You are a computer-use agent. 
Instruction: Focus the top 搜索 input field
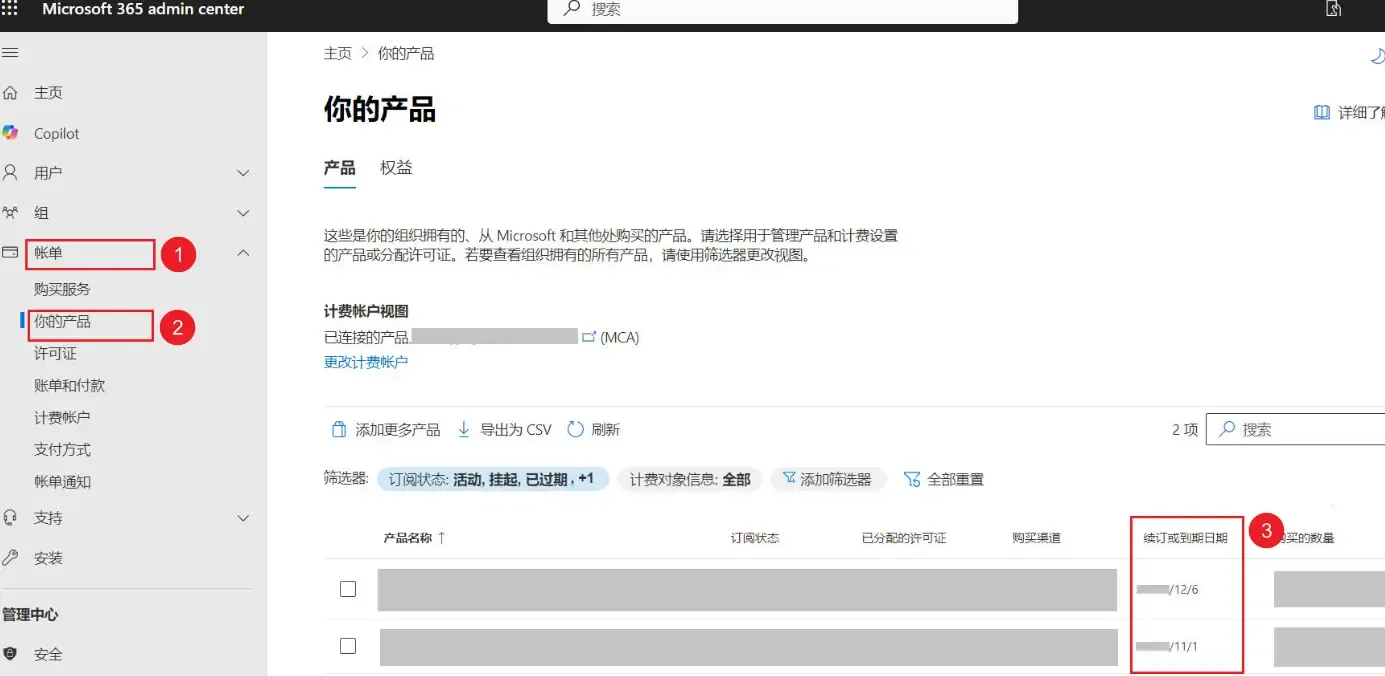[x=783, y=9]
